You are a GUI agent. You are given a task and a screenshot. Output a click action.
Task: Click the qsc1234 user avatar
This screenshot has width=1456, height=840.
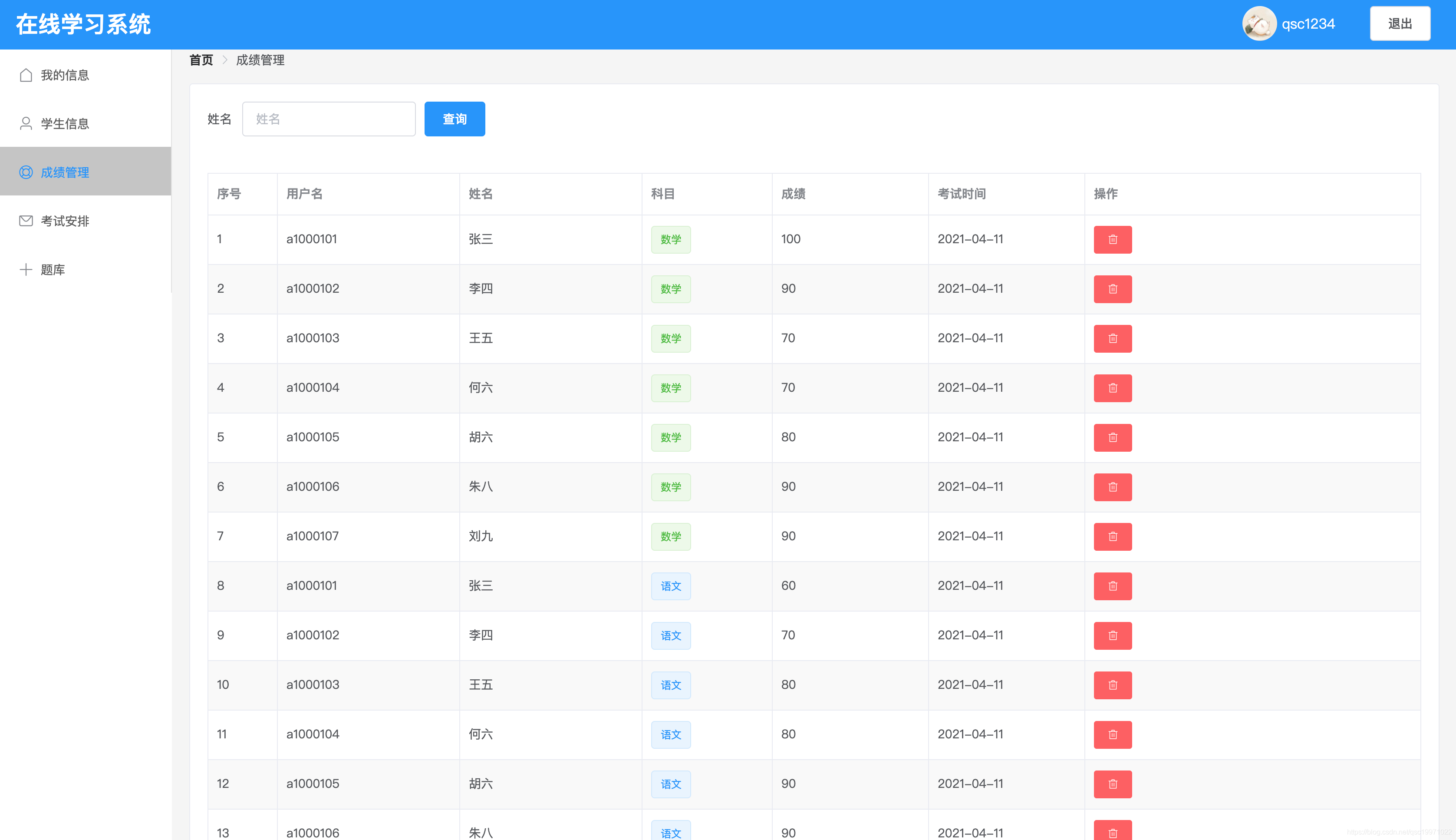coord(1259,23)
